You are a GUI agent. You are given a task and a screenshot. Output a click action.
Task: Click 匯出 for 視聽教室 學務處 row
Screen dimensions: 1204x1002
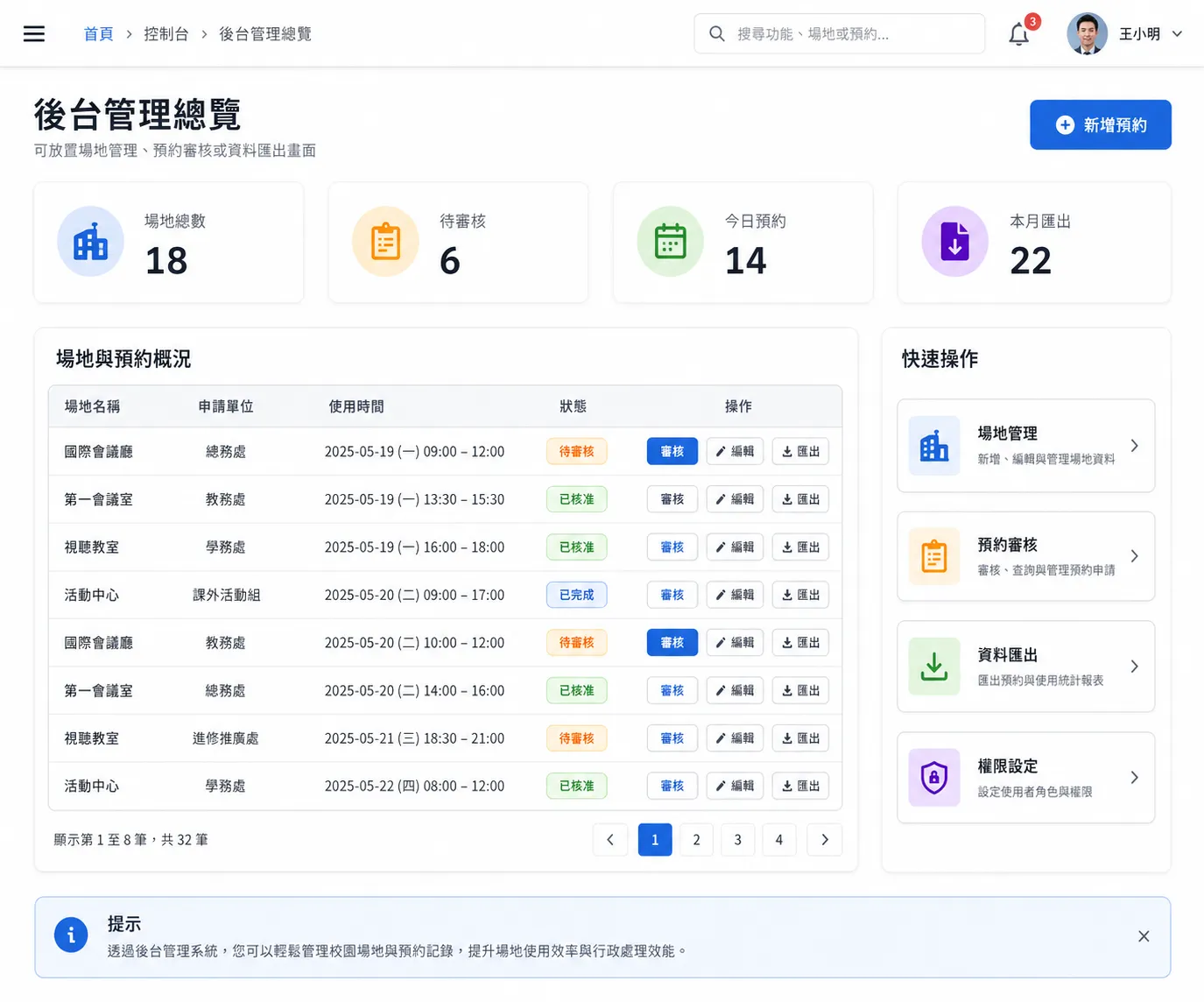tap(800, 547)
